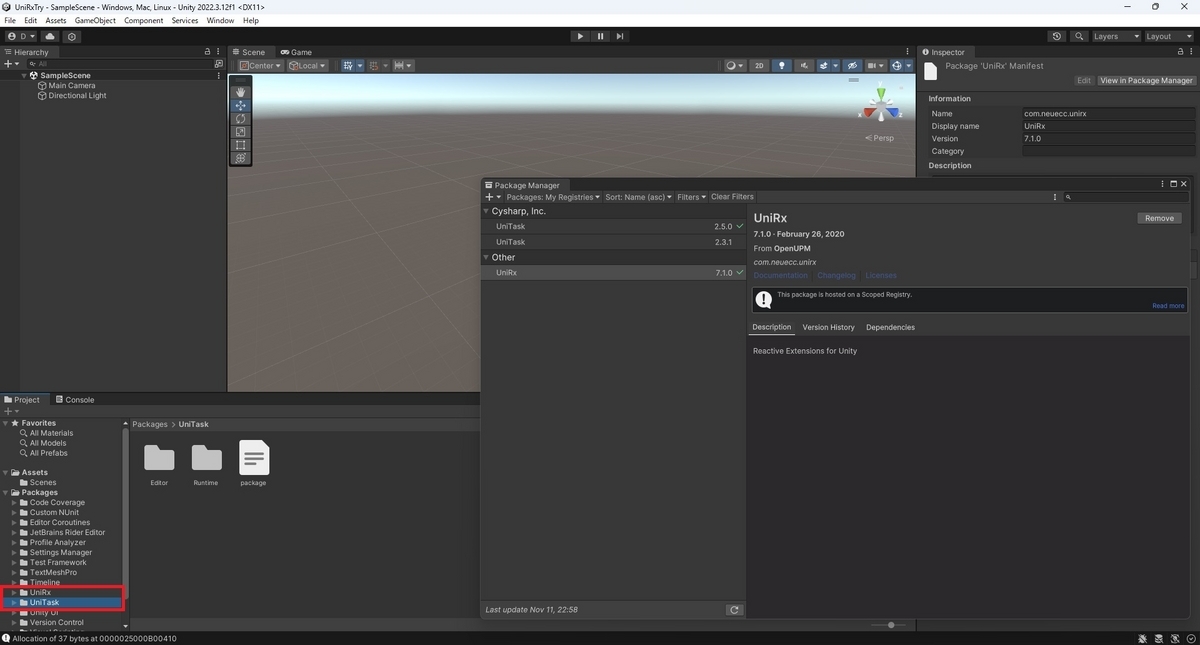This screenshot has width=1200, height=645.
Task: Open Hierarchy search-by-type icon
Action: pos(219,63)
